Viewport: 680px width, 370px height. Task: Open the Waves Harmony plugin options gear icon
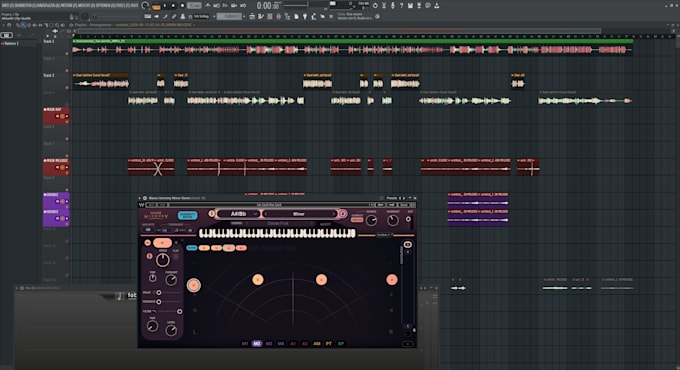point(145,198)
